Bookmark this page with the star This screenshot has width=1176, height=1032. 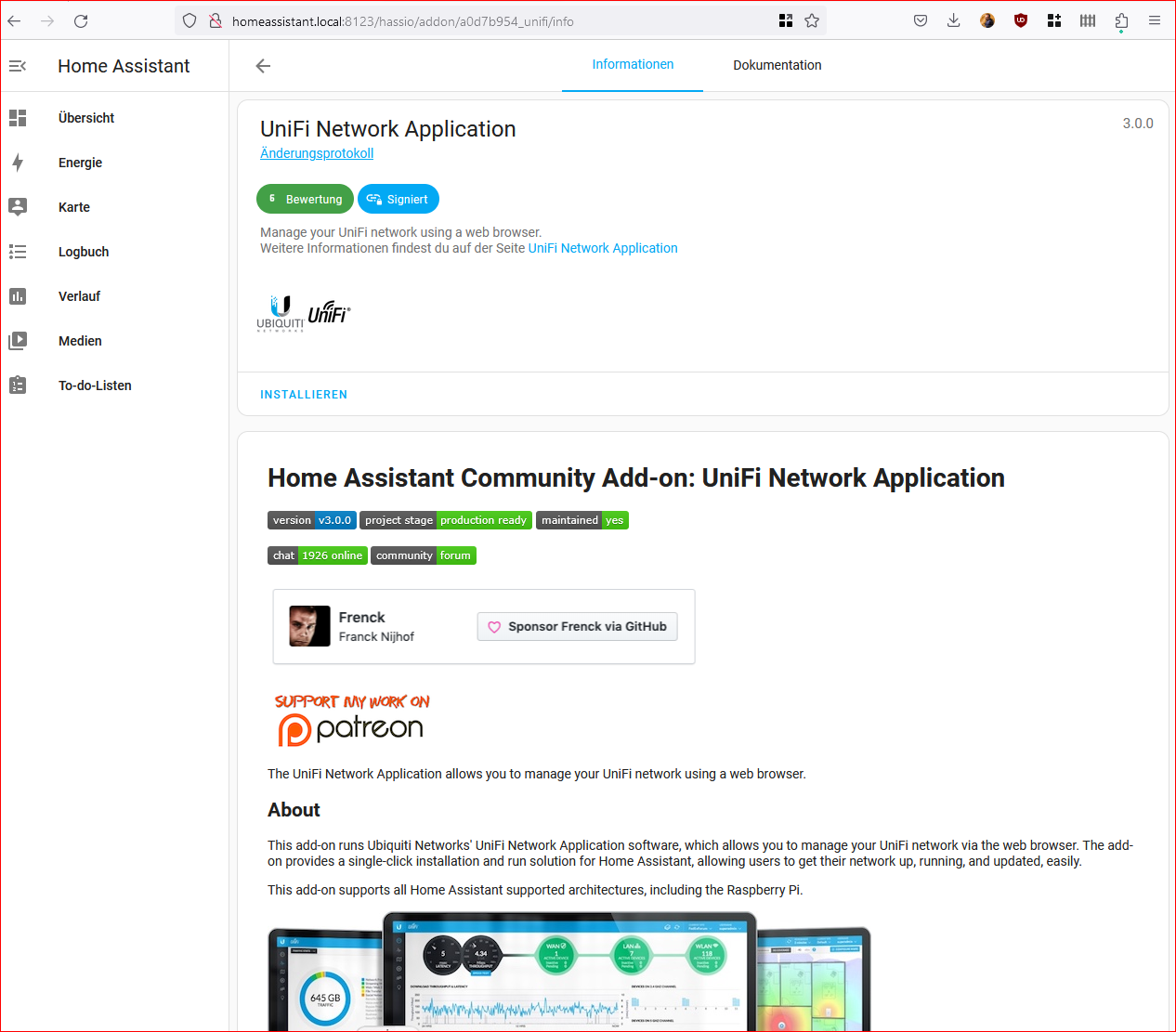812,20
